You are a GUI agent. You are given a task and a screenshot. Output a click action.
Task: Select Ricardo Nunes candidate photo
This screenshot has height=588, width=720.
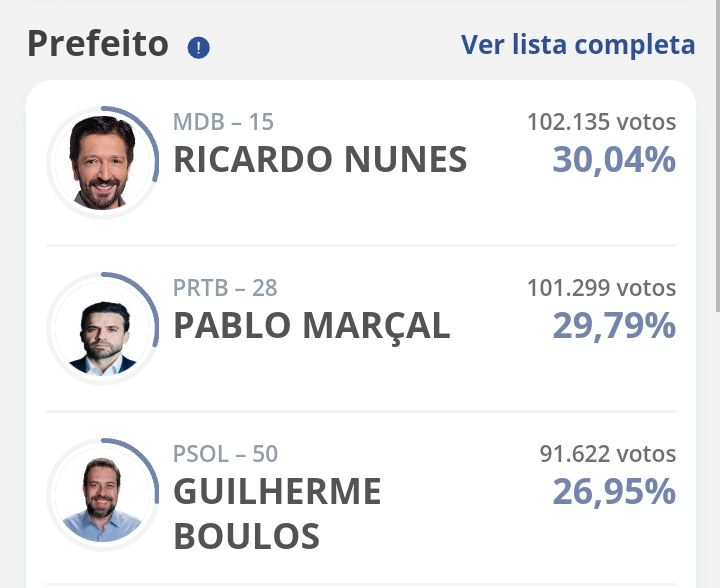[x=102, y=162]
